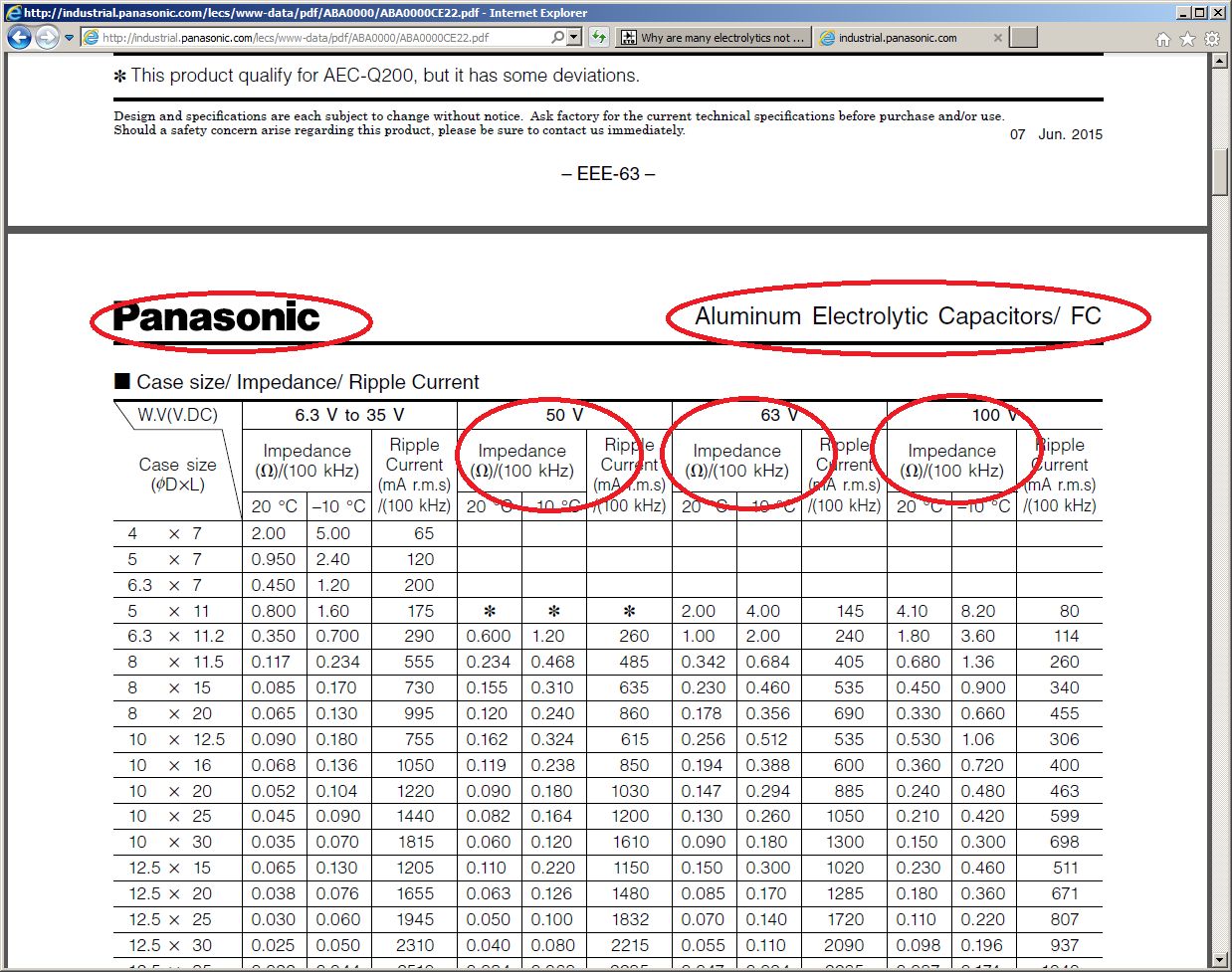Open a new blank tab
This screenshot has width=1232, height=972.
1024,38
